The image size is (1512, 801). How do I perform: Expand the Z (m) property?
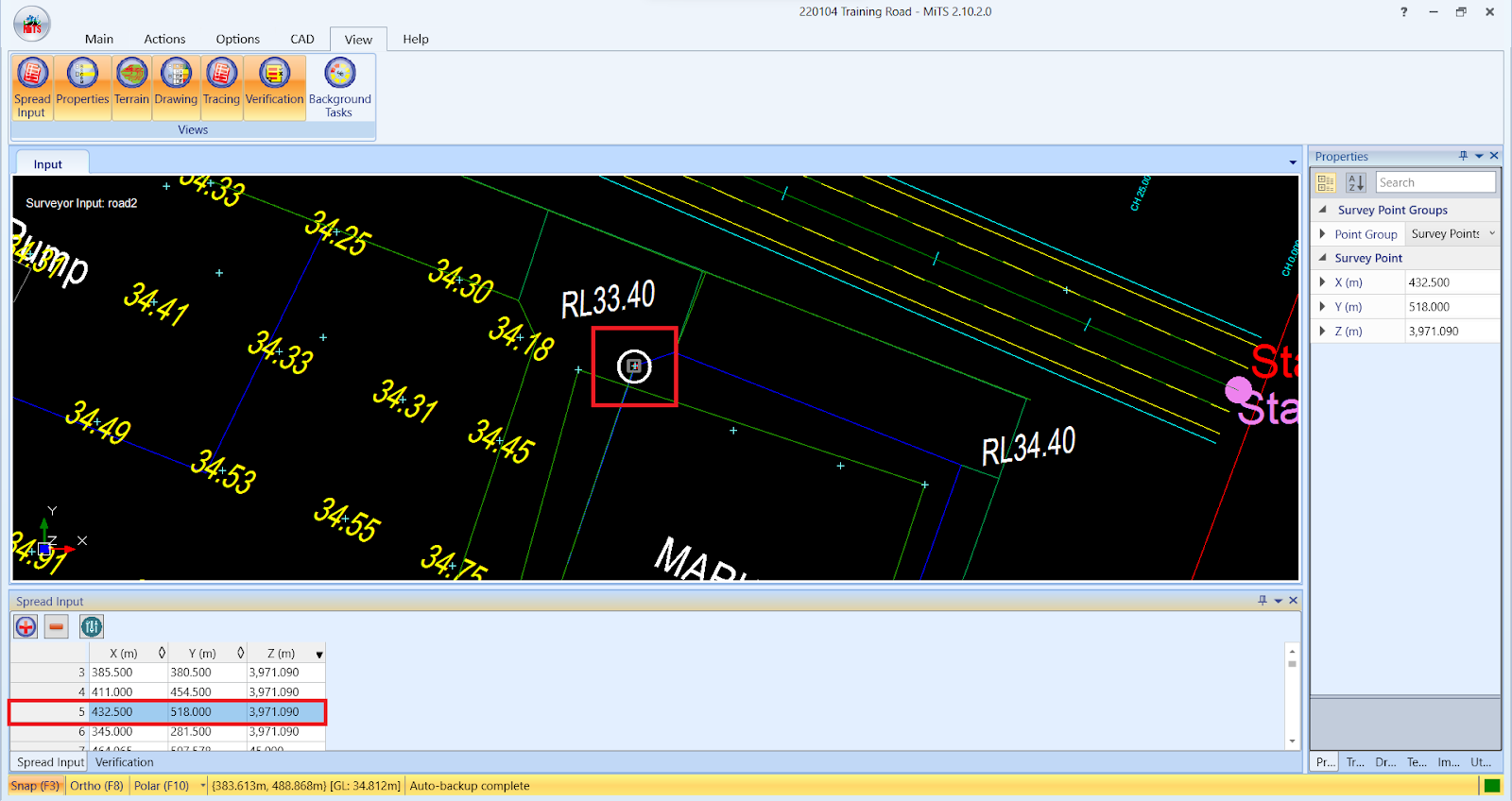[1322, 332]
